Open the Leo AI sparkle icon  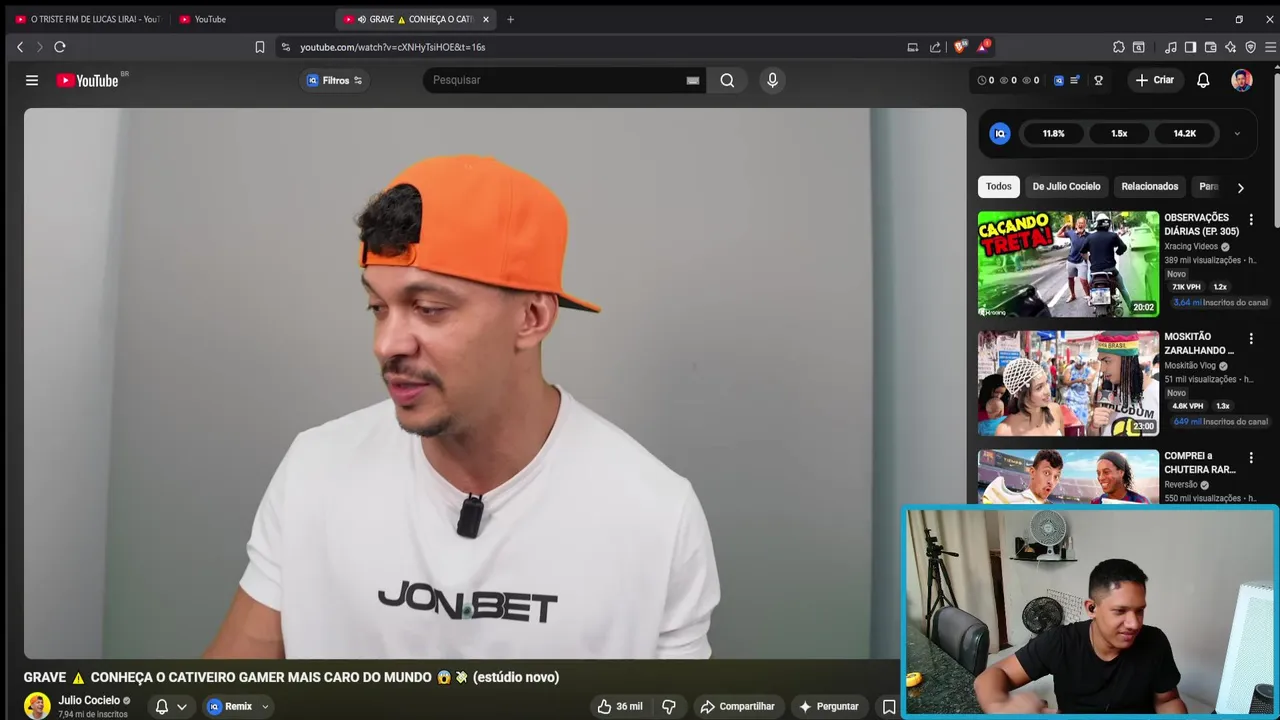pos(1230,47)
